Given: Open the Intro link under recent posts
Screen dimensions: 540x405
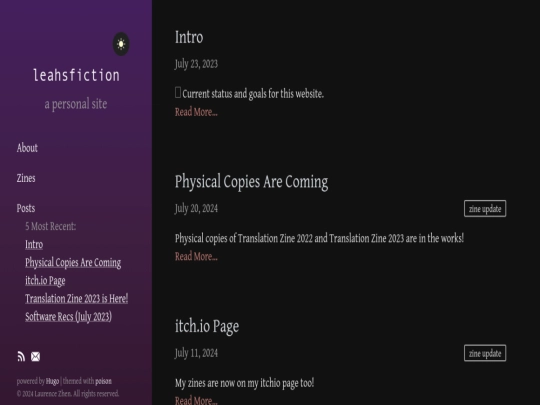Looking at the screenshot, I should (x=34, y=245).
